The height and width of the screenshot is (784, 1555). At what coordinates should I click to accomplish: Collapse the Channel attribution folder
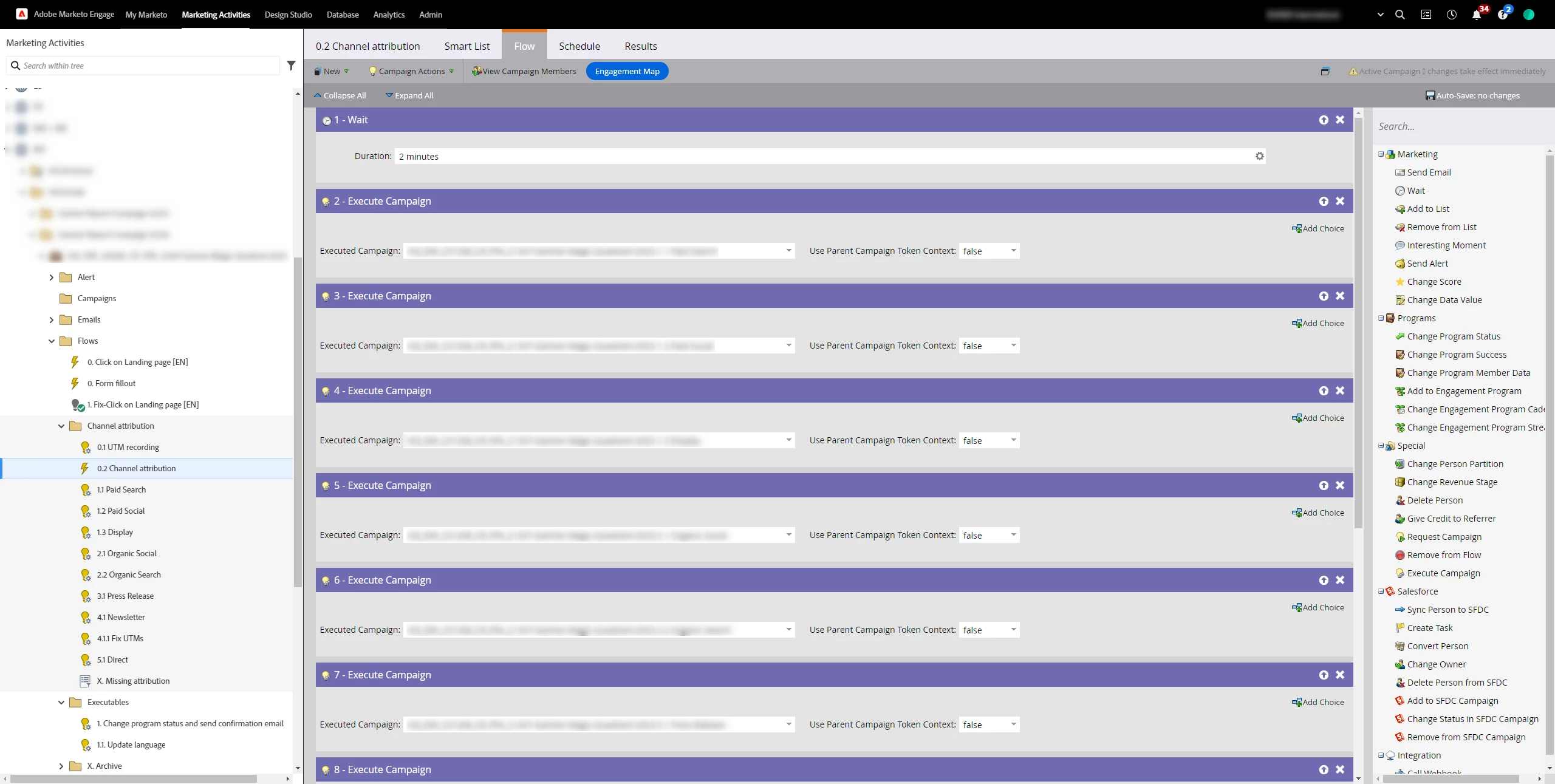coord(61,426)
